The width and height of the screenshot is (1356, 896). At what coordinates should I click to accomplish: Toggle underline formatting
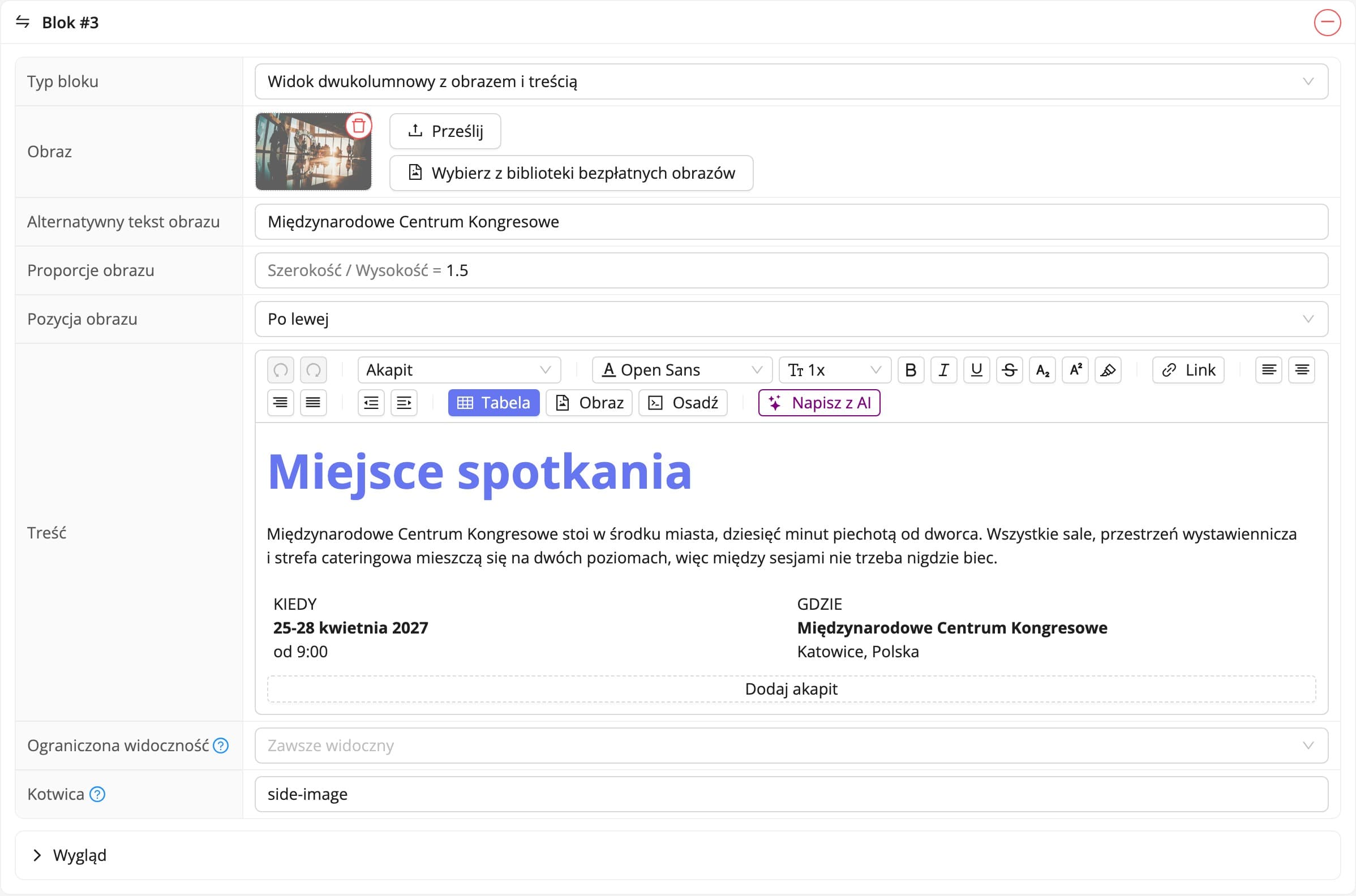click(x=976, y=371)
